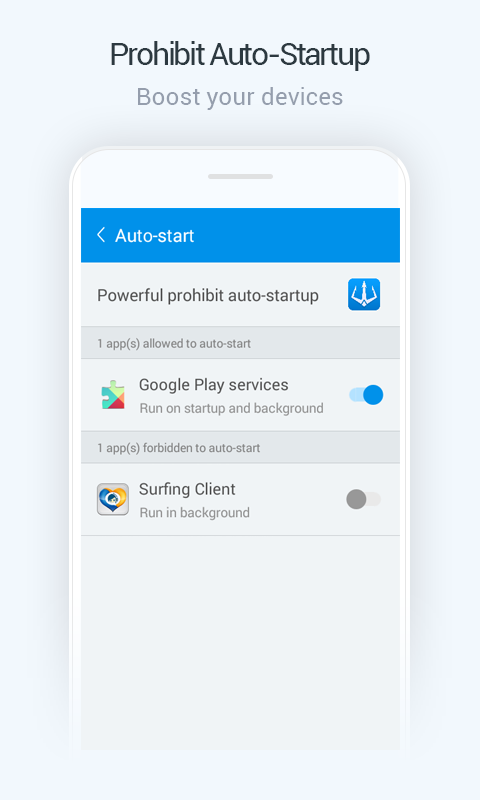Viewport: 480px width, 800px height.
Task: Enable auto-start for Surfing Client
Action: [363, 499]
